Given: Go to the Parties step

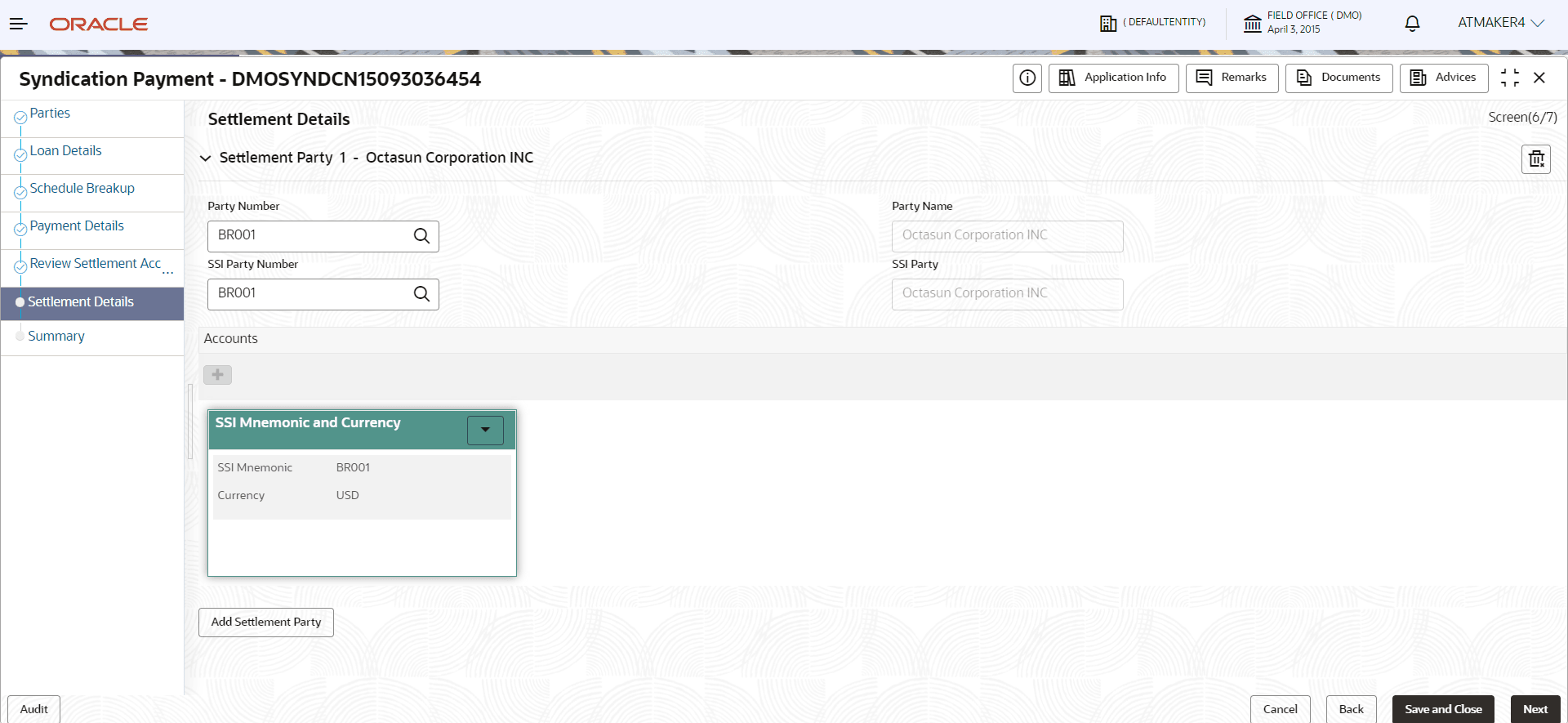Looking at the screenshot, I should [x=50, y=114].
